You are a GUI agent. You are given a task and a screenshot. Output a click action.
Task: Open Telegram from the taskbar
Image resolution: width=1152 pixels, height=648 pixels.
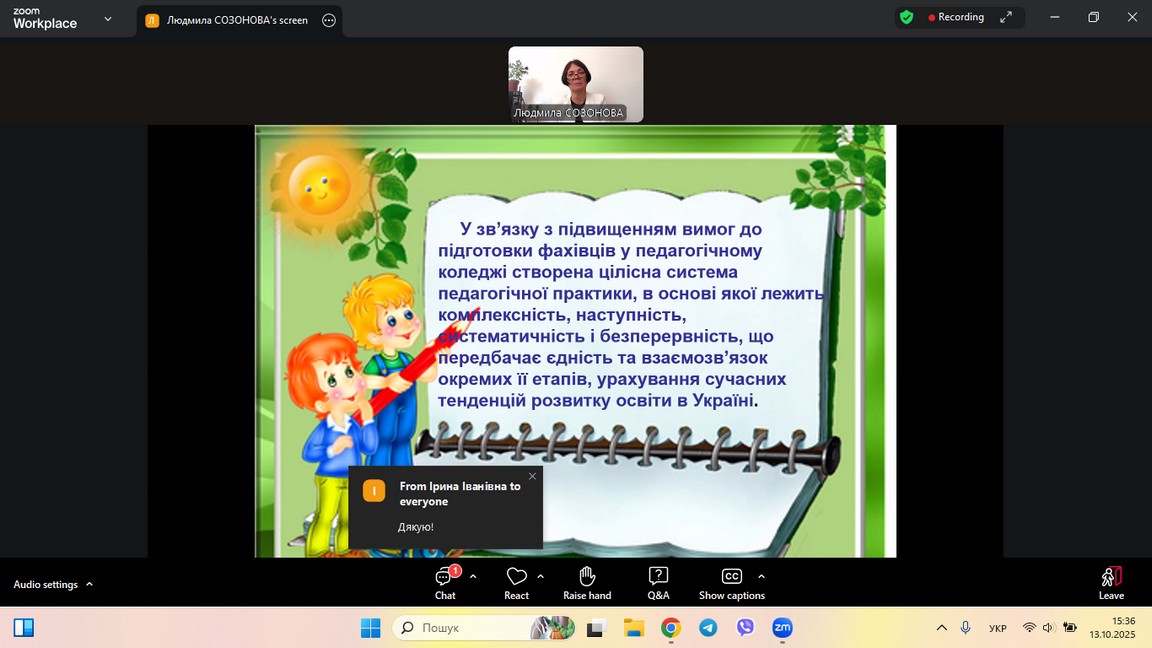point(708,628)
